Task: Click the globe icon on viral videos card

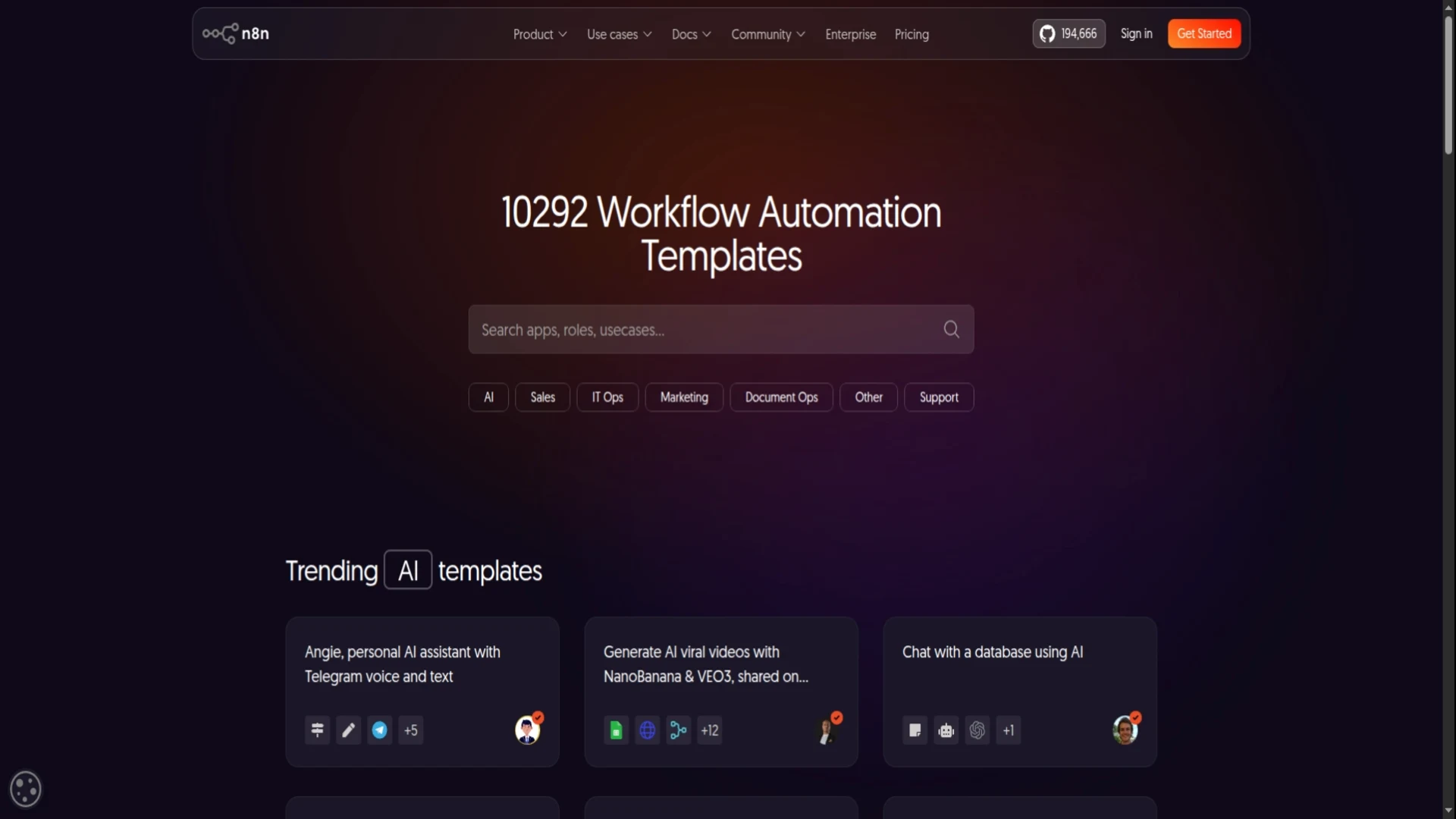Action: point(647,730)
